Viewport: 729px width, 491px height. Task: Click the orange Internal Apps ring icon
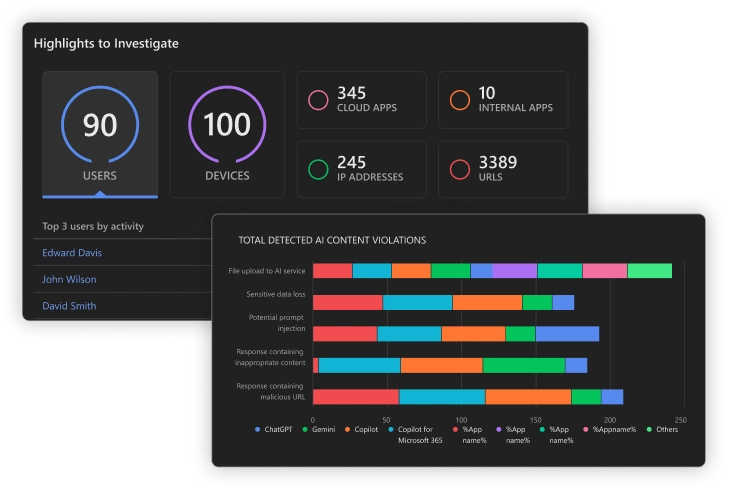point(460,100)
